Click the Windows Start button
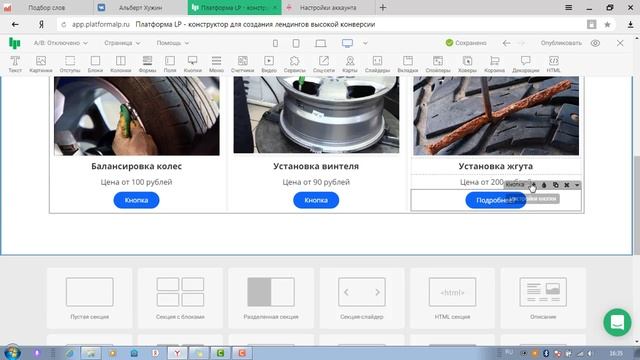Image resolution: width=640 pixels, height=360 pixels. point(12,353)
